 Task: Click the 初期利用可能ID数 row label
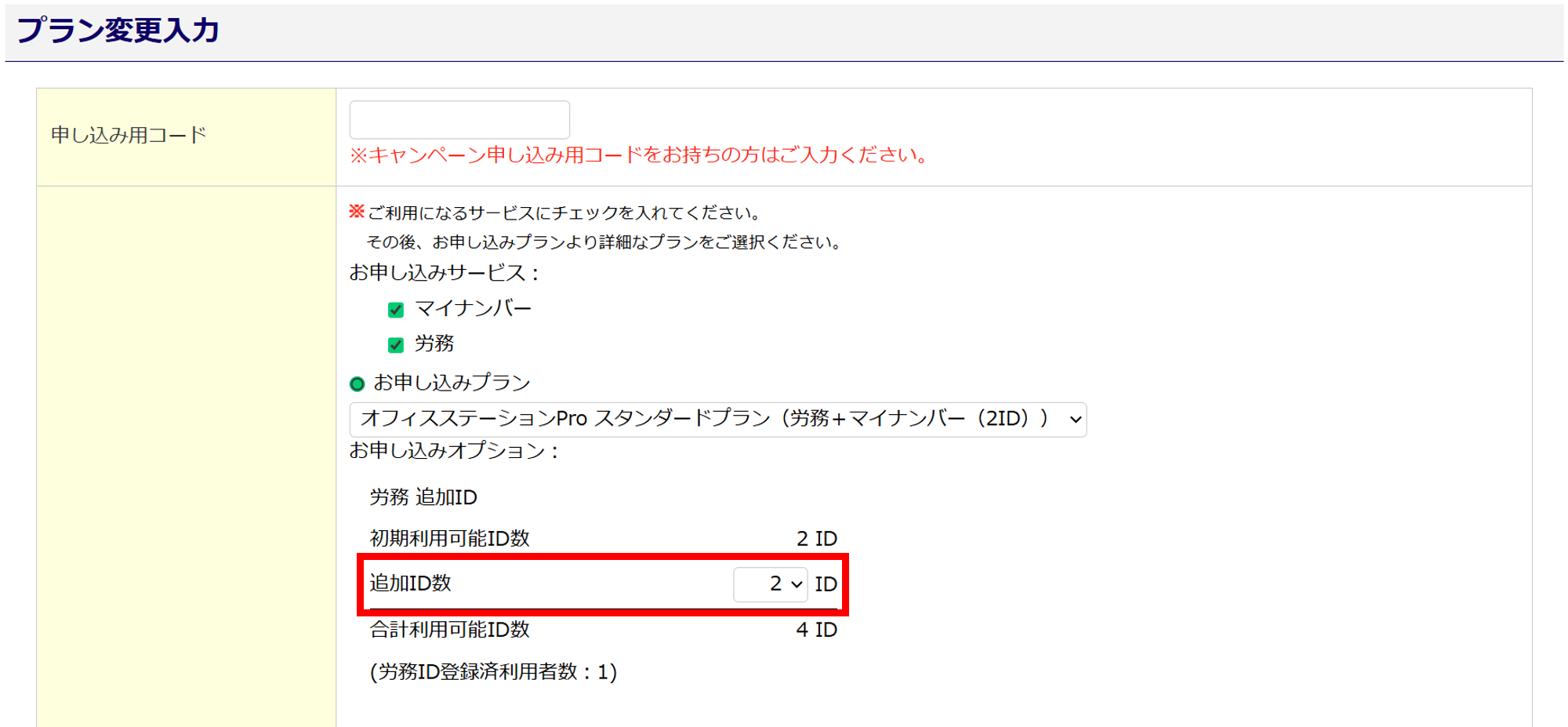pyautogui.click(x=449, y=539)
